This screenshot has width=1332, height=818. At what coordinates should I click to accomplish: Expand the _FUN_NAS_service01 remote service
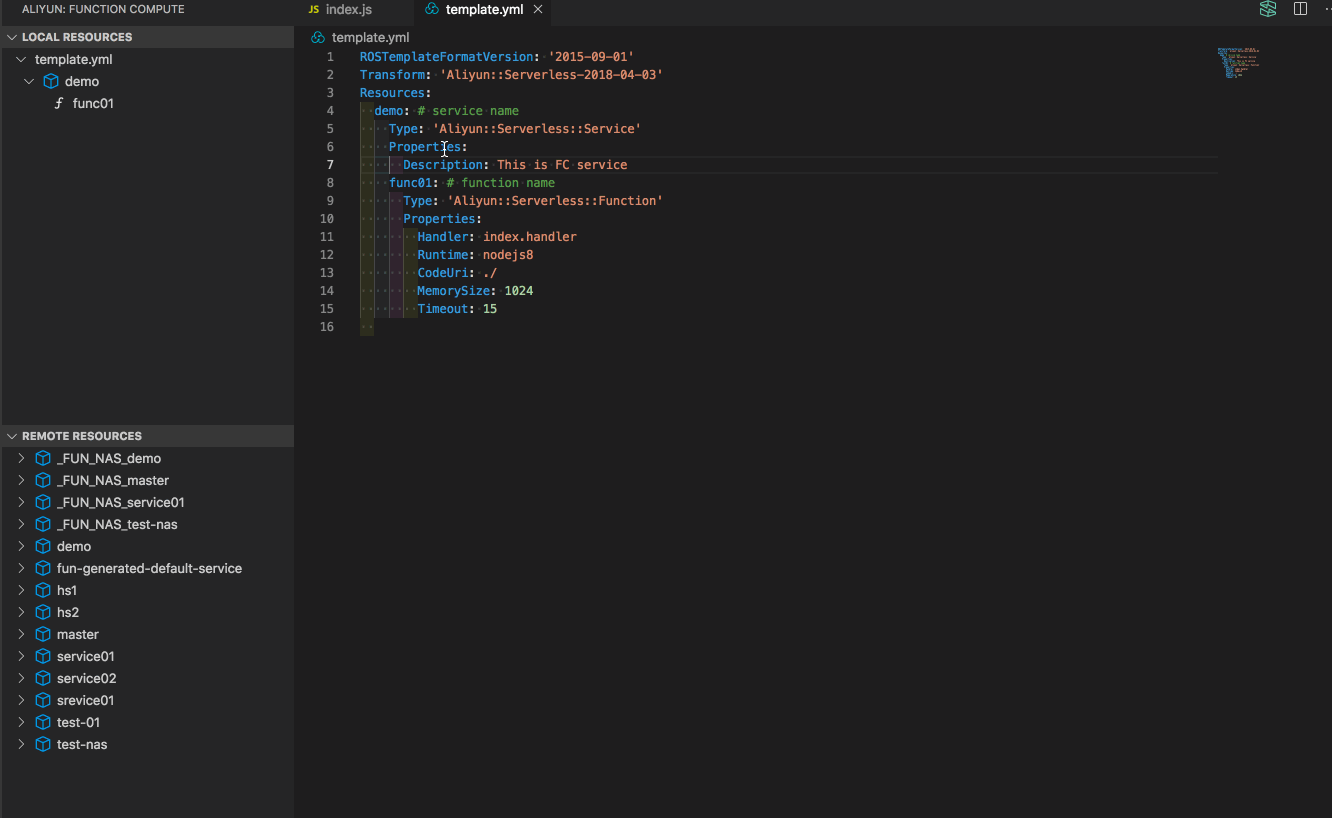coord(21,502)
